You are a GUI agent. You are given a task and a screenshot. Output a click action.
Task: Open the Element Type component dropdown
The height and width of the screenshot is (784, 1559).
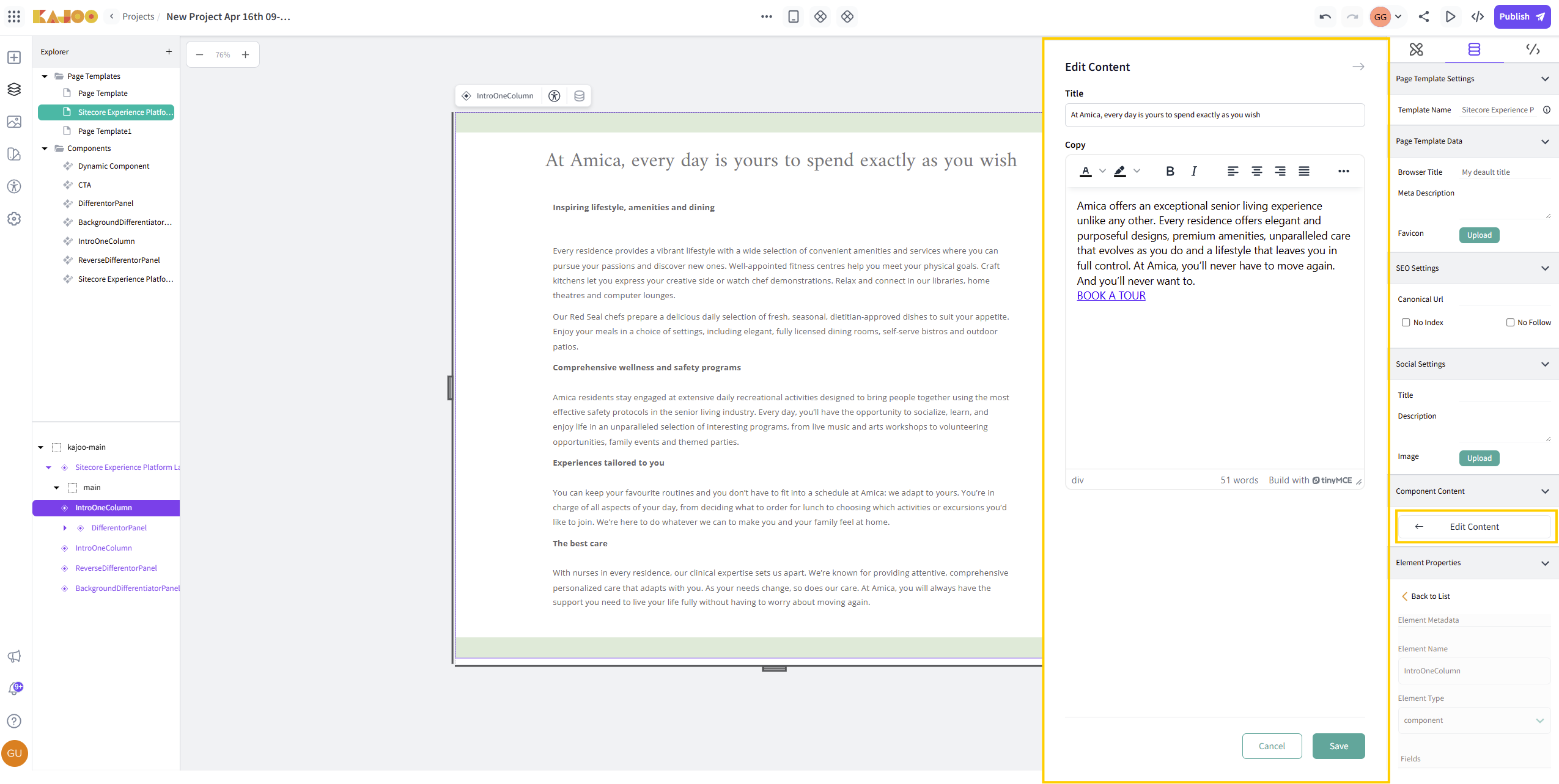tap(1473, 720)
